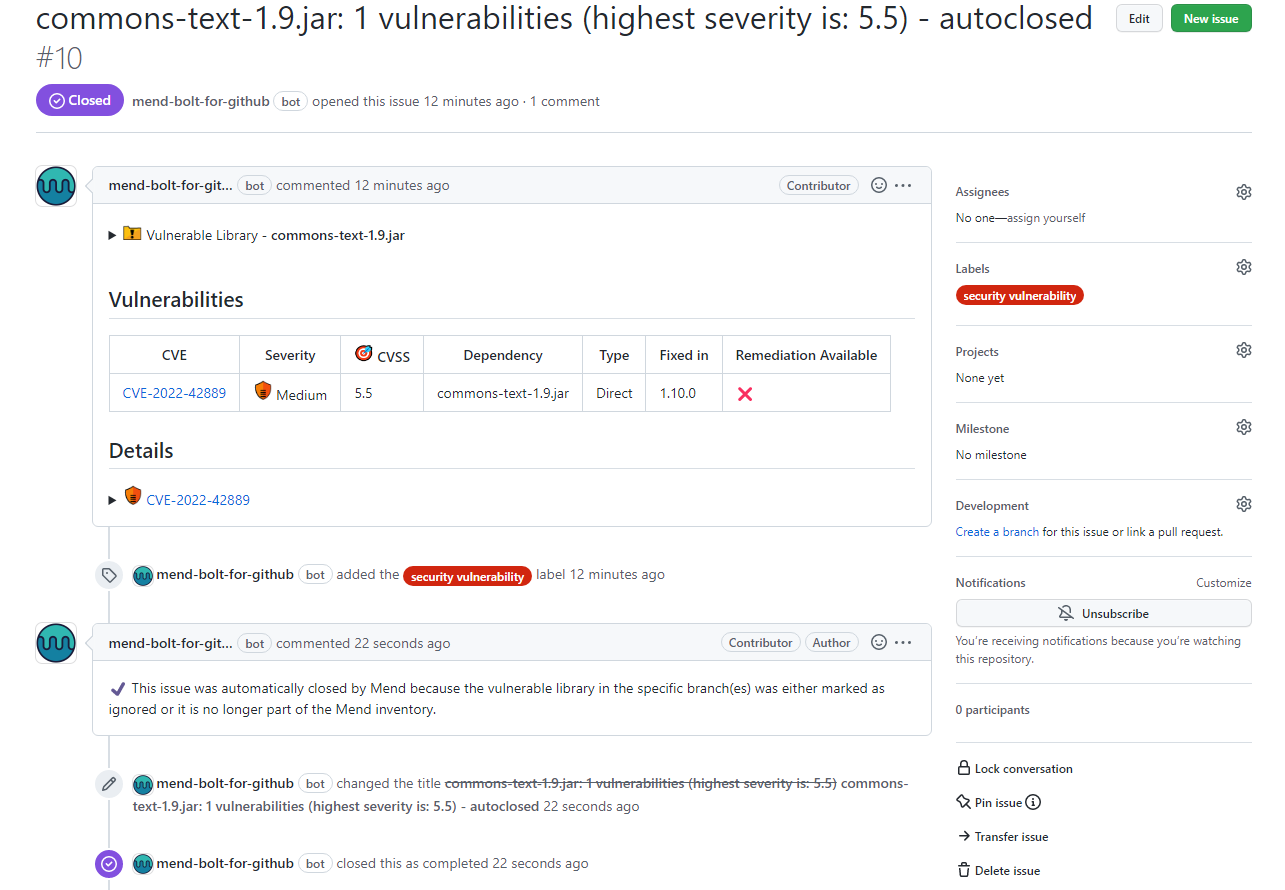The image size is (1285, 890).
Task: Open three-dot menu on autoclosed comment
Action: pyautogui.click(x=903, y=642)
